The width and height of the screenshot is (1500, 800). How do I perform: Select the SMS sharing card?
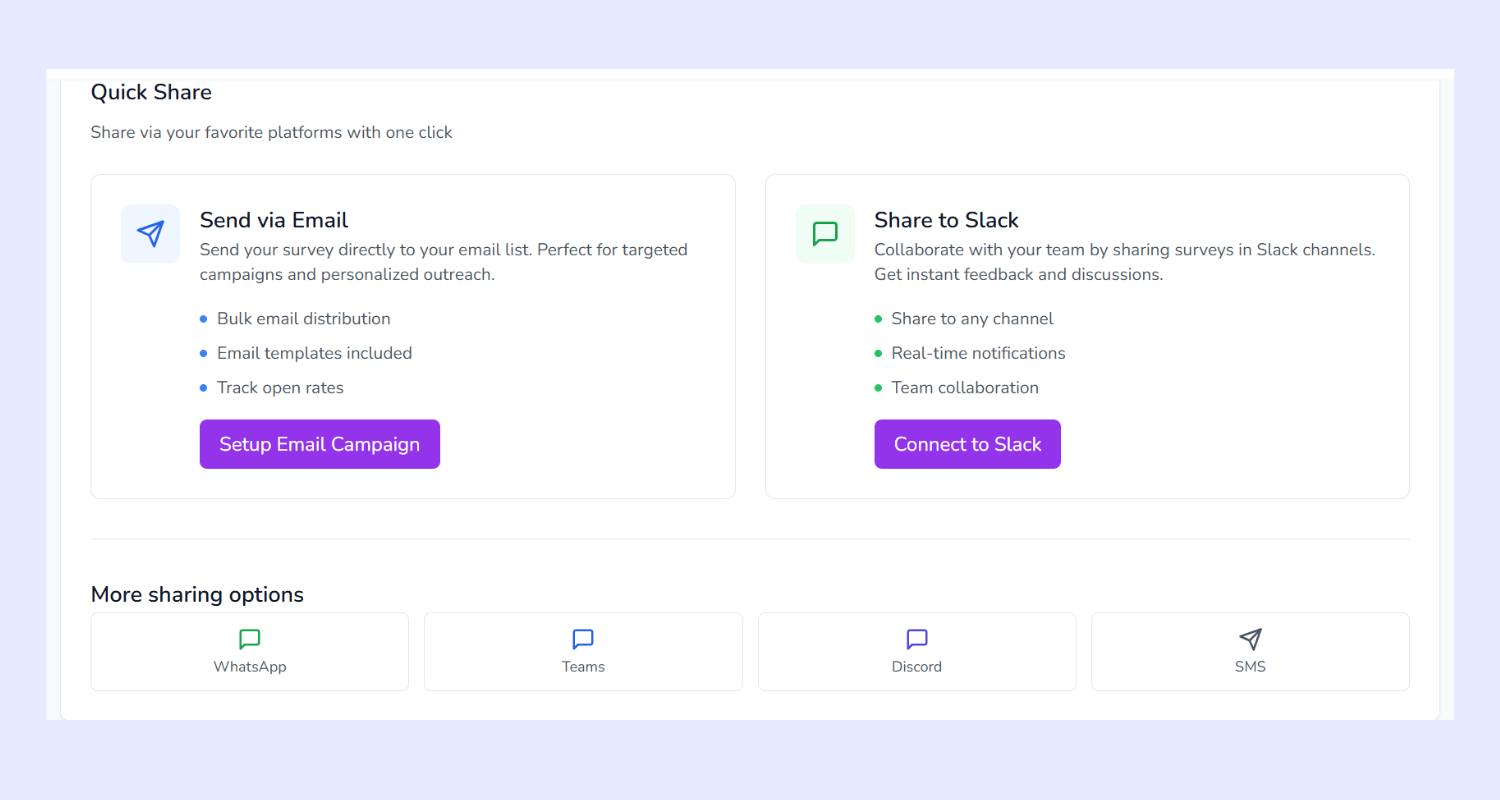tap(1250, 651)
